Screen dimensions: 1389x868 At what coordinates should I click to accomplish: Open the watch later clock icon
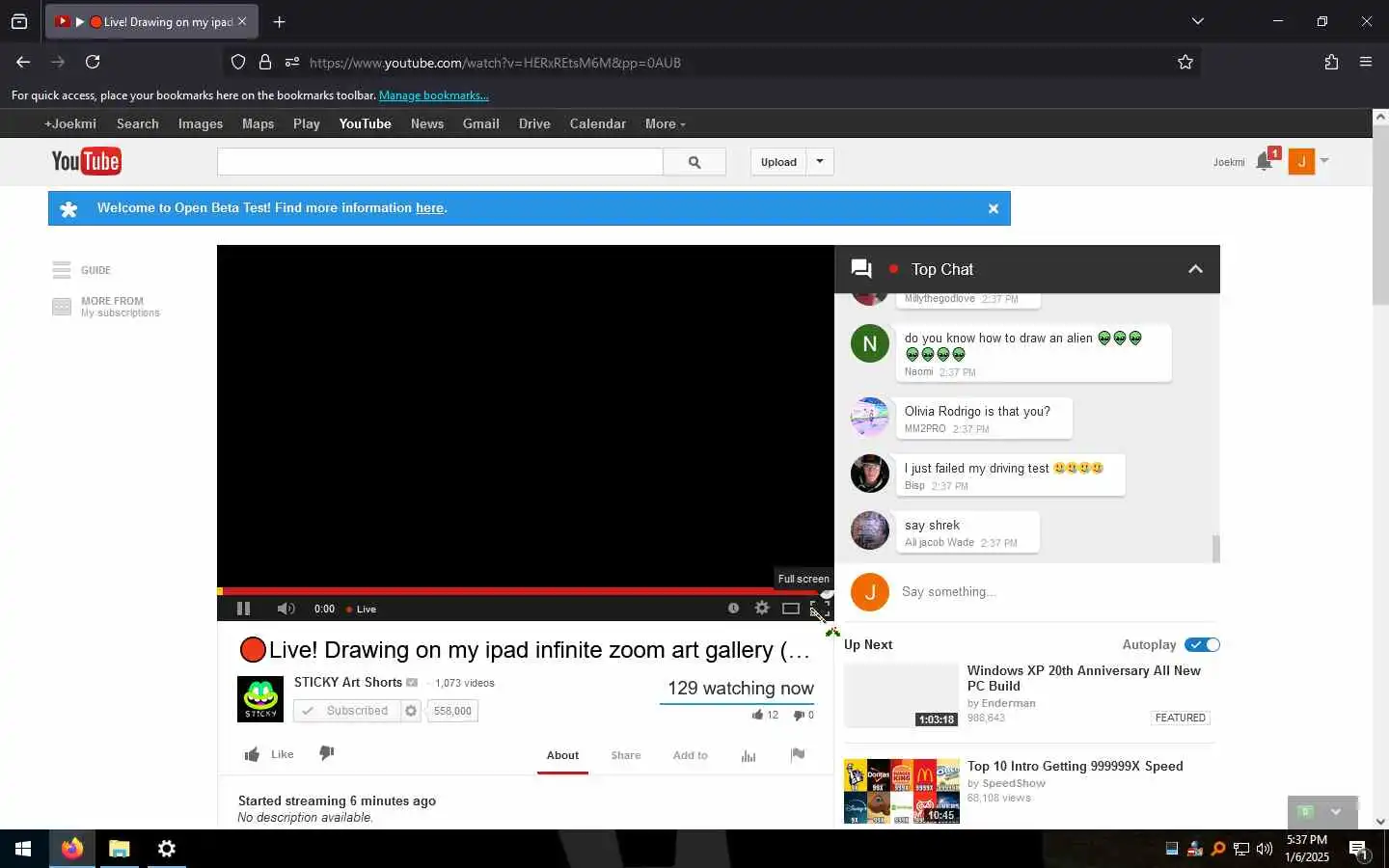tap(733, 608)
